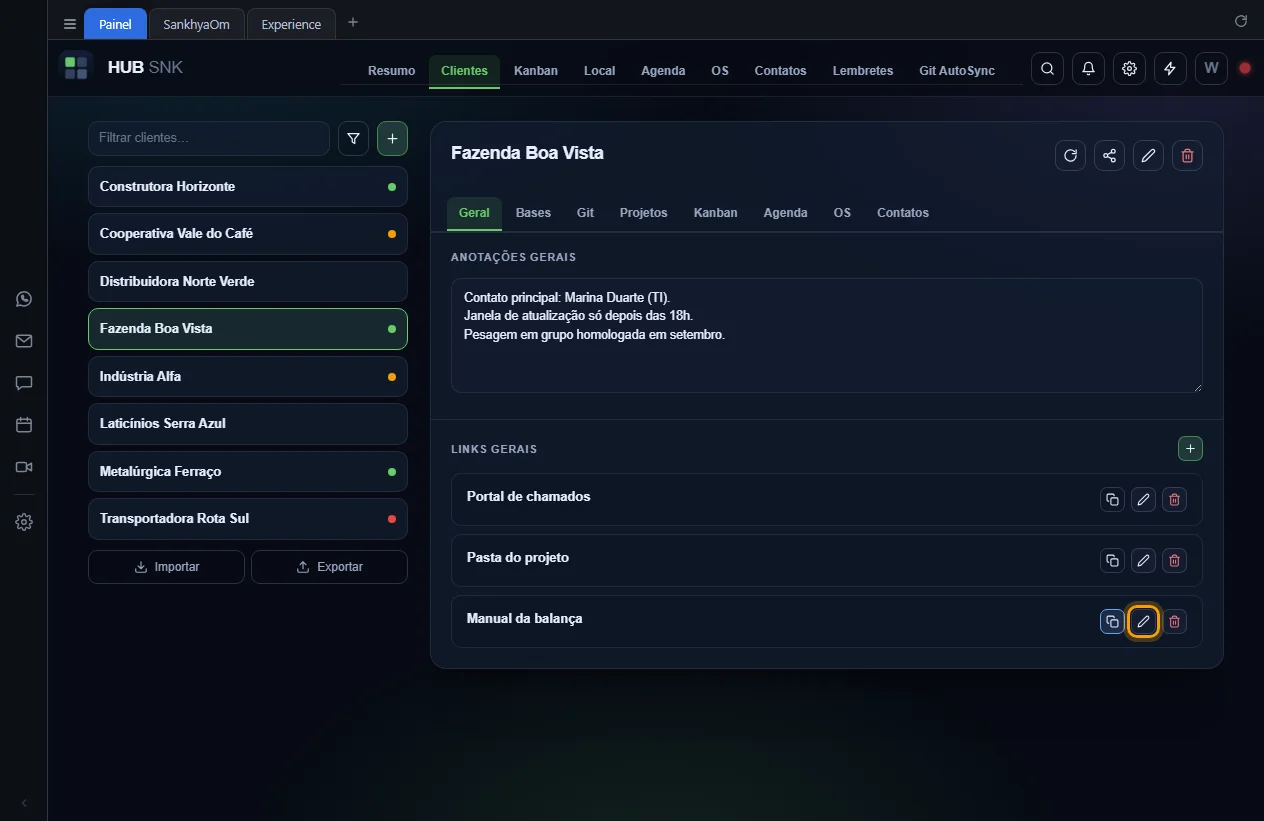Select the Bases client tab
This screenshot has width=1264, height=821.
(533, 213)
